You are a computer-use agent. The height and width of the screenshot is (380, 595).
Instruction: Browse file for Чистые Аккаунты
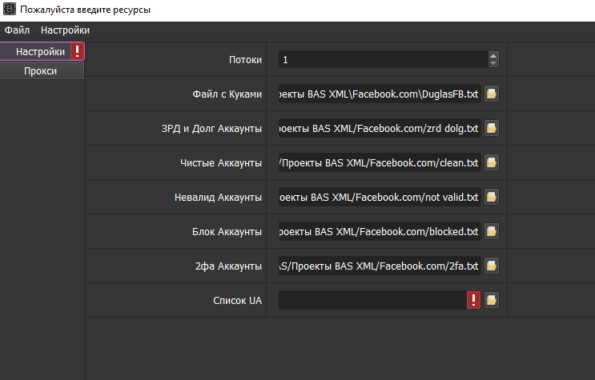[x=491, y=162]
